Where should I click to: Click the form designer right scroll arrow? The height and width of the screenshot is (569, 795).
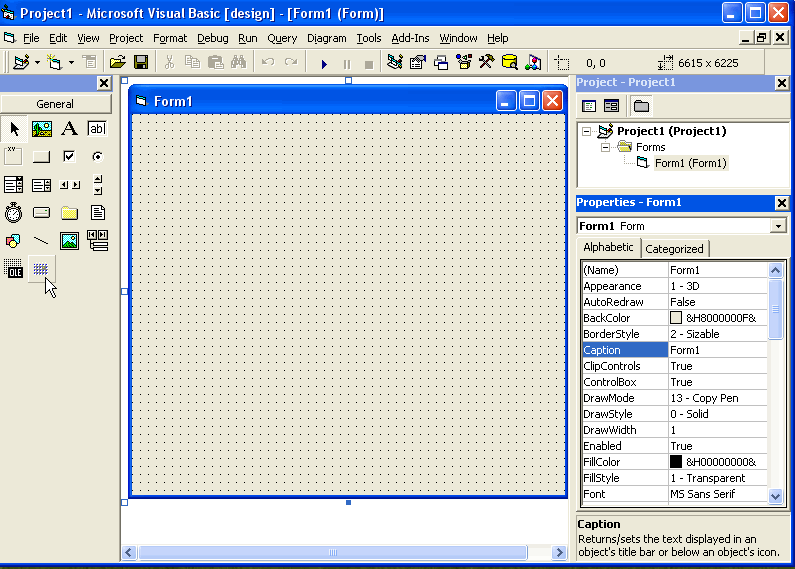point(559,552)
